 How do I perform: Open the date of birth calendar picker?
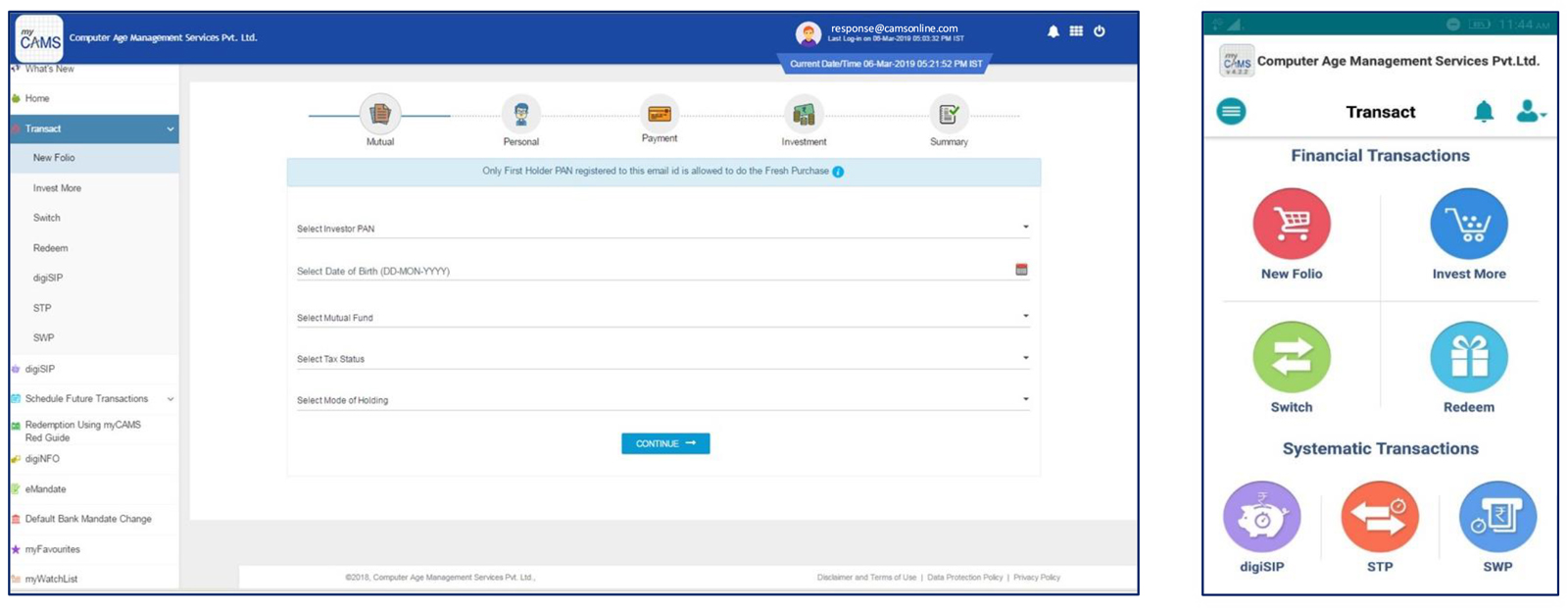[1021, 270]
